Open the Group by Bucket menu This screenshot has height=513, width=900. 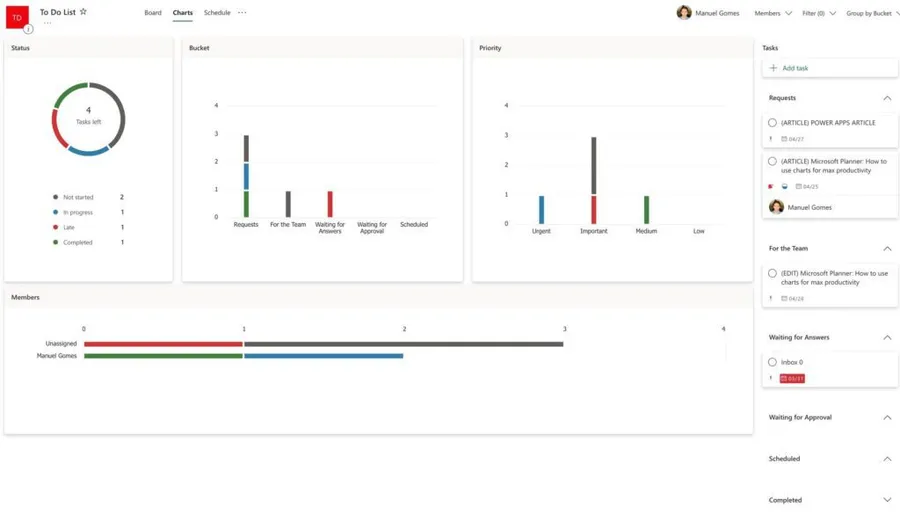pyautogui.click(x=870, y=13)
